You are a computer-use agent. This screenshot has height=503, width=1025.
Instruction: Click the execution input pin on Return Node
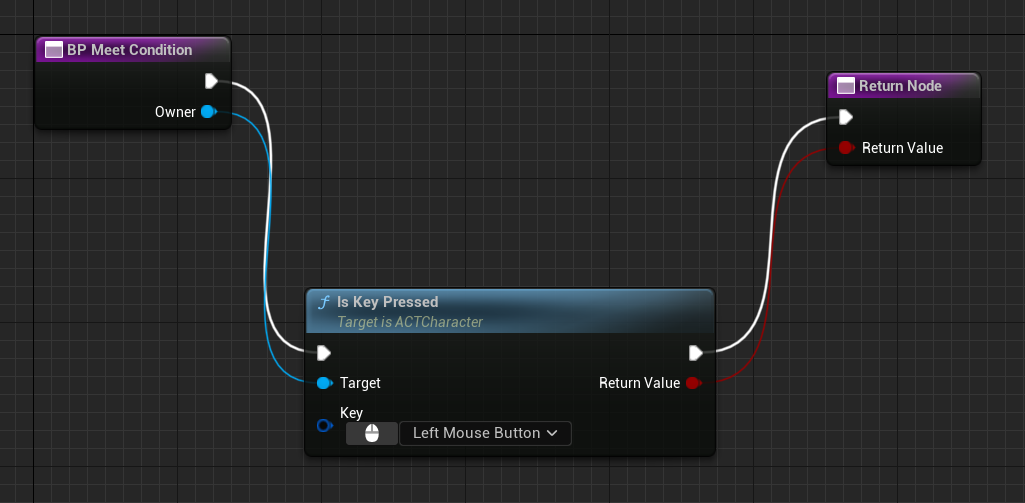coord(845,117)
